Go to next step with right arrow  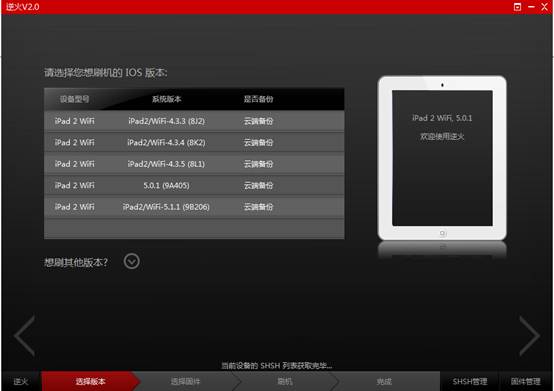tap(530, 336)
